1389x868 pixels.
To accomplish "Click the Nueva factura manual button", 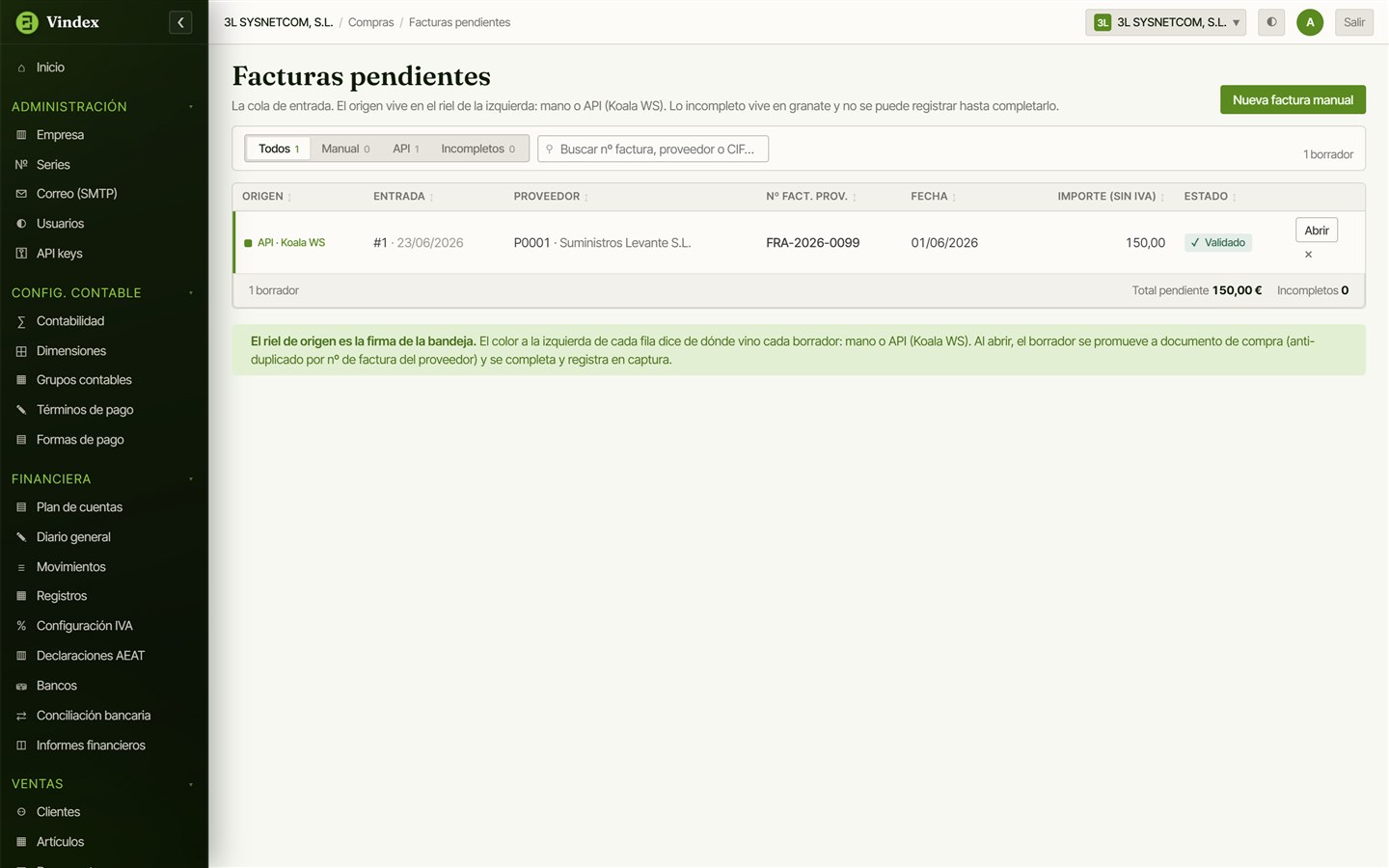I will tap(1293, 100).
